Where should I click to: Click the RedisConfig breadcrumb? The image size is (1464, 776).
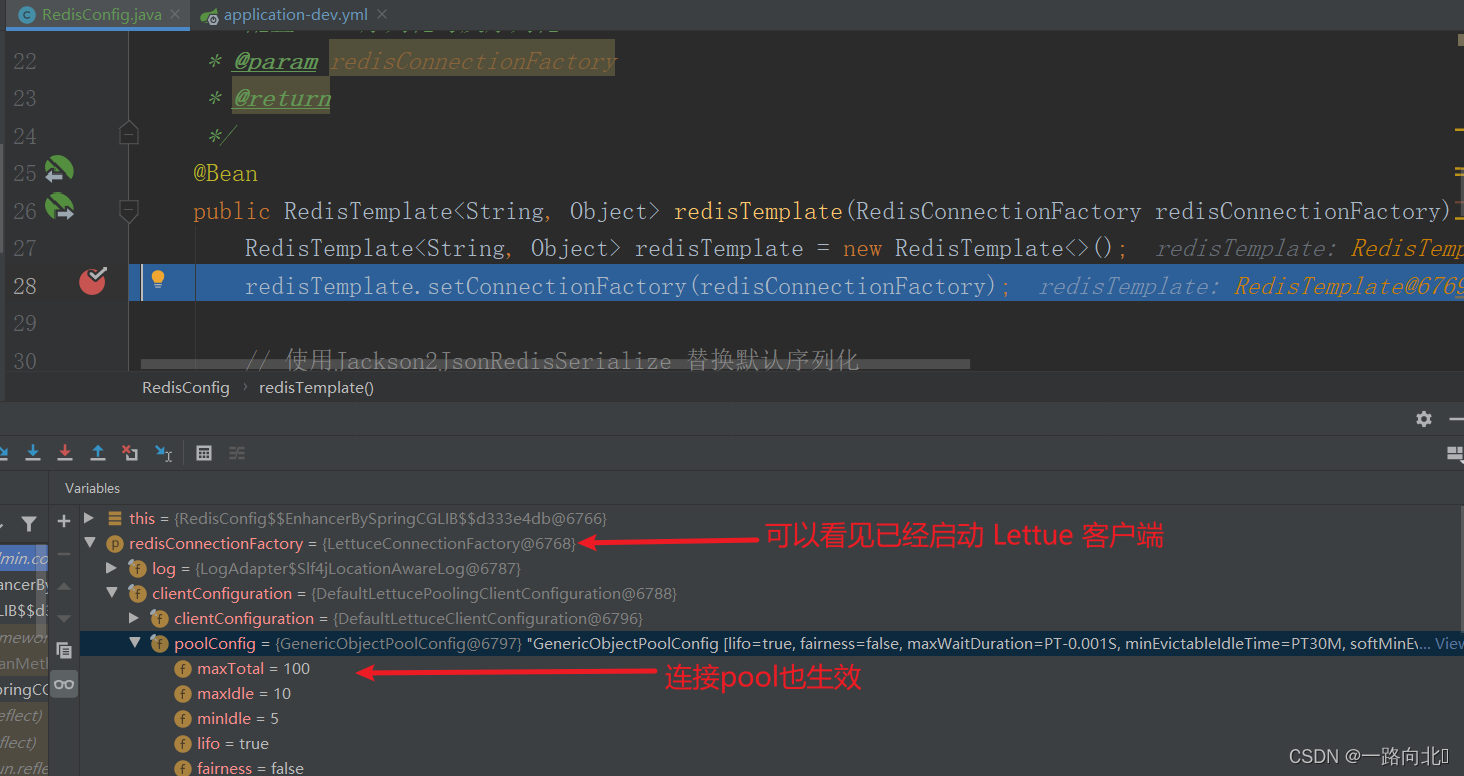point(186,387)
